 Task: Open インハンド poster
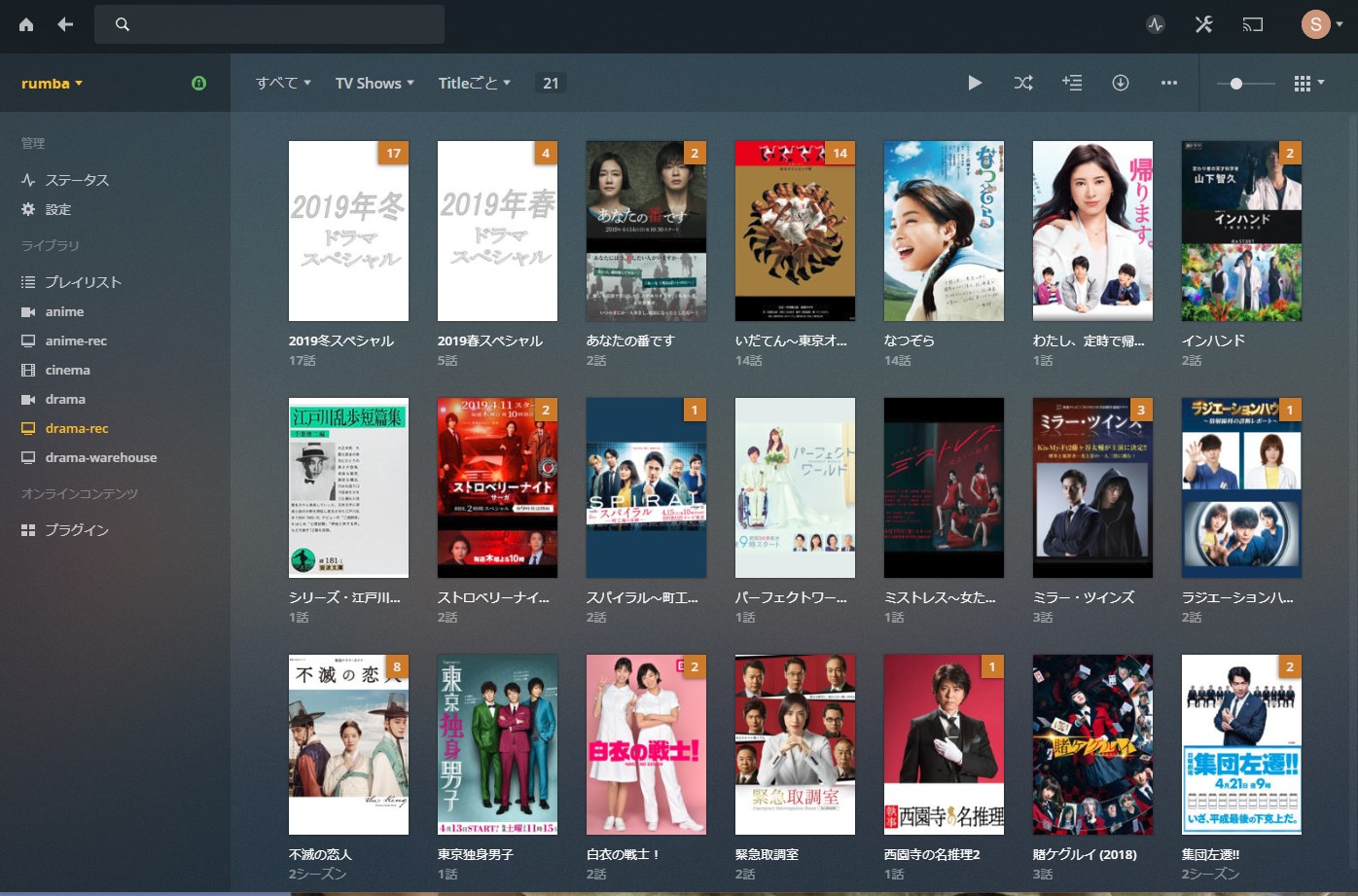click(1241, 231)
